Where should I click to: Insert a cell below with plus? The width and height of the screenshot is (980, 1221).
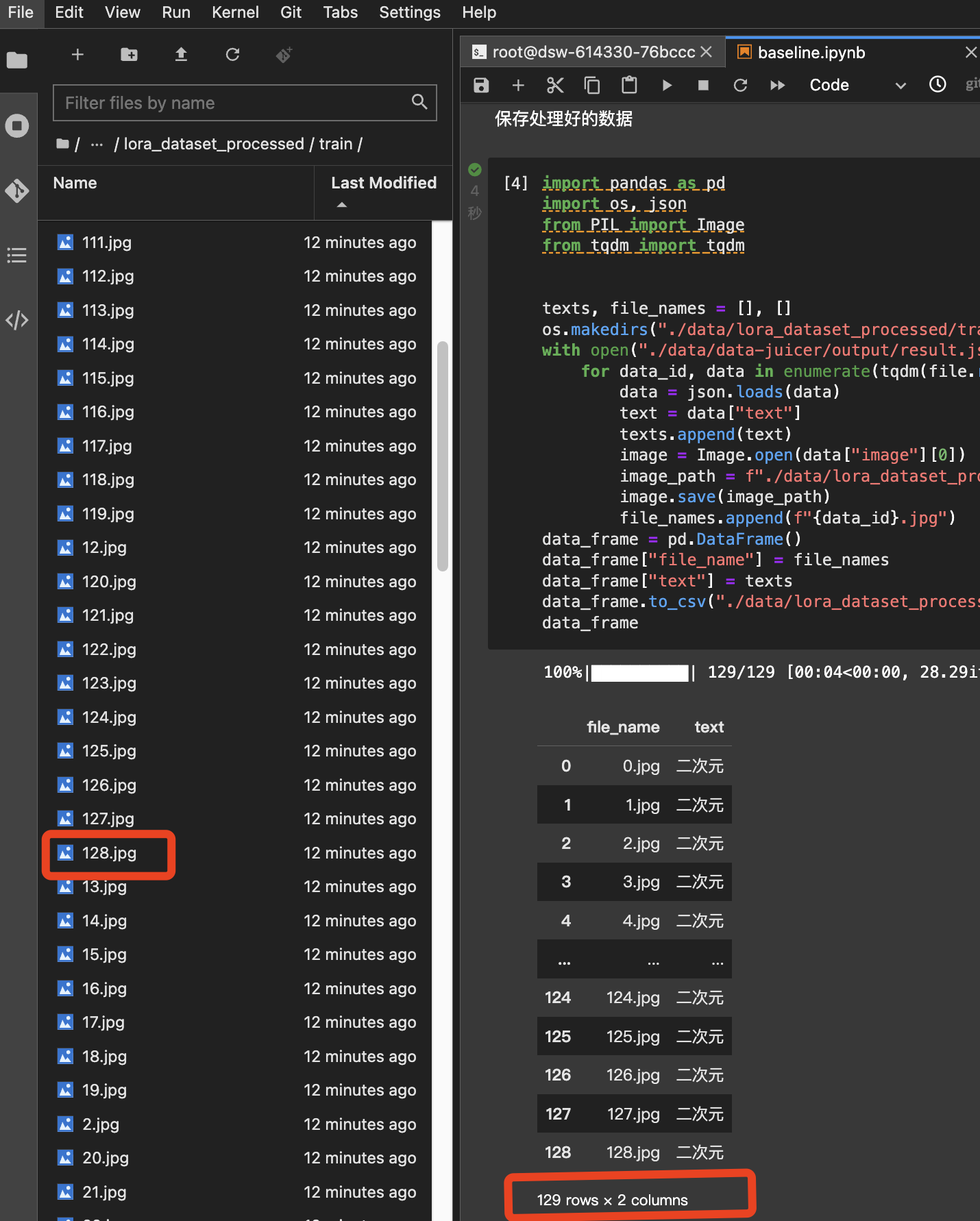coord(518,85)
